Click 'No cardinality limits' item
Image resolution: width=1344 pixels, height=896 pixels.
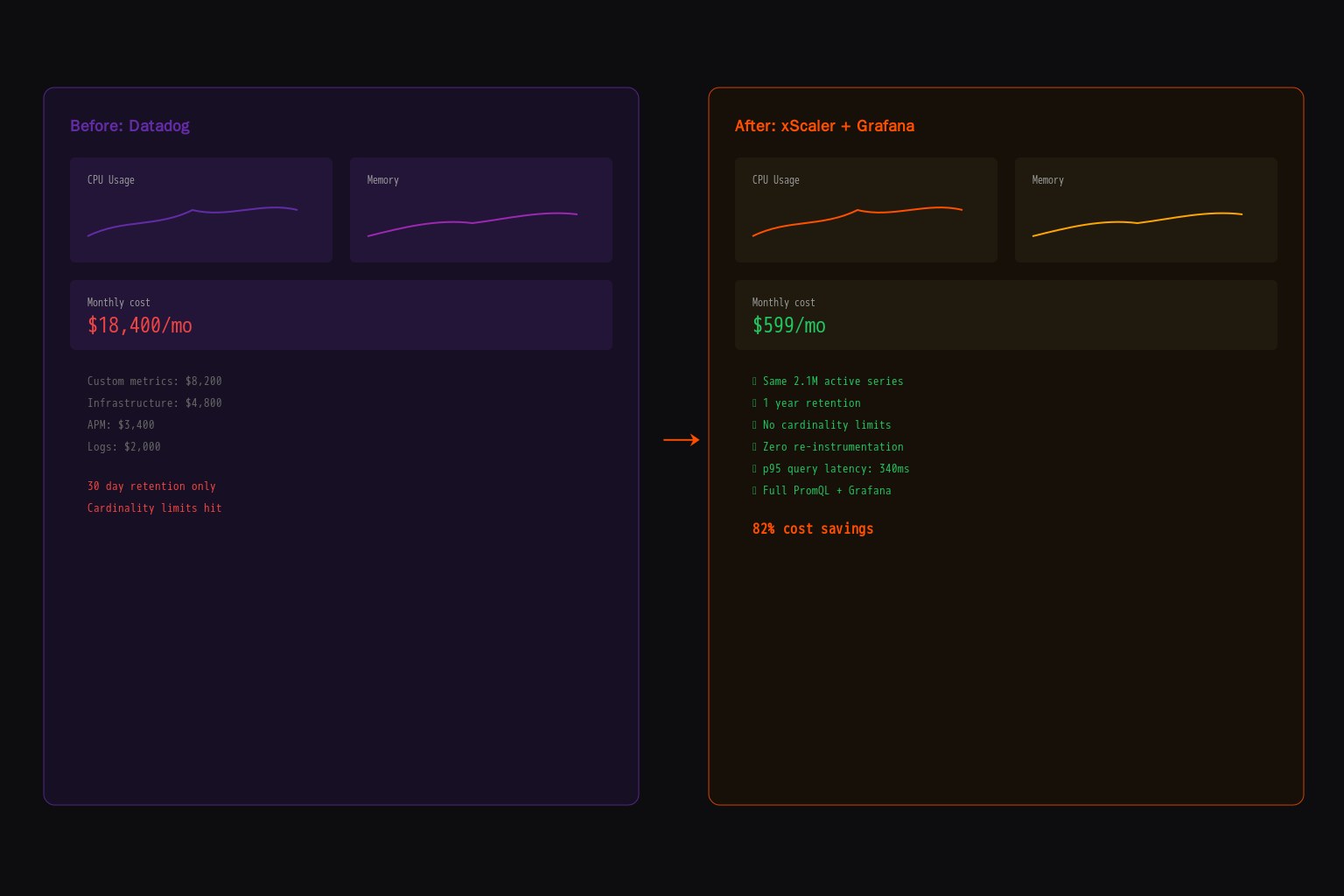[822, 425]
